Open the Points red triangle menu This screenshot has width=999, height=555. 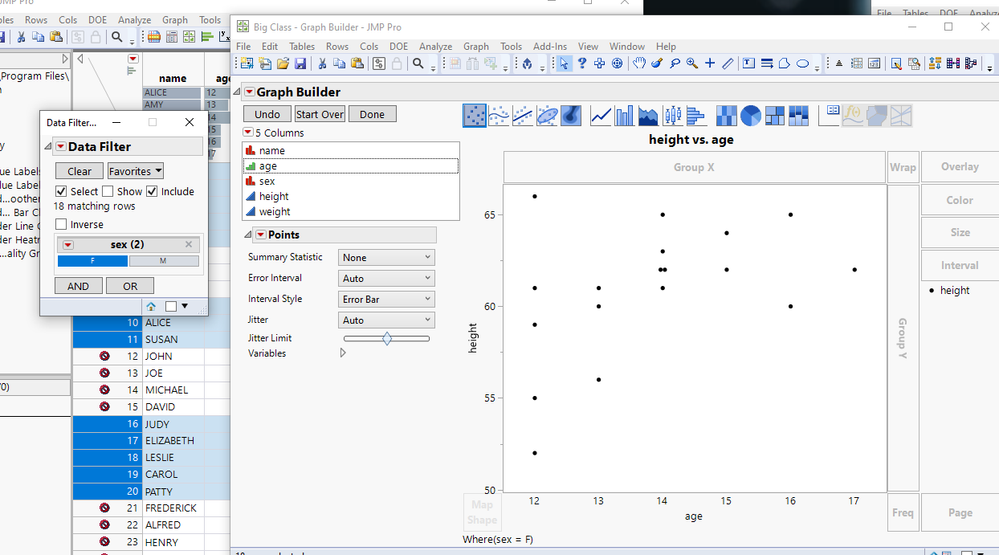pyautogui.click(x=261, y=234)
